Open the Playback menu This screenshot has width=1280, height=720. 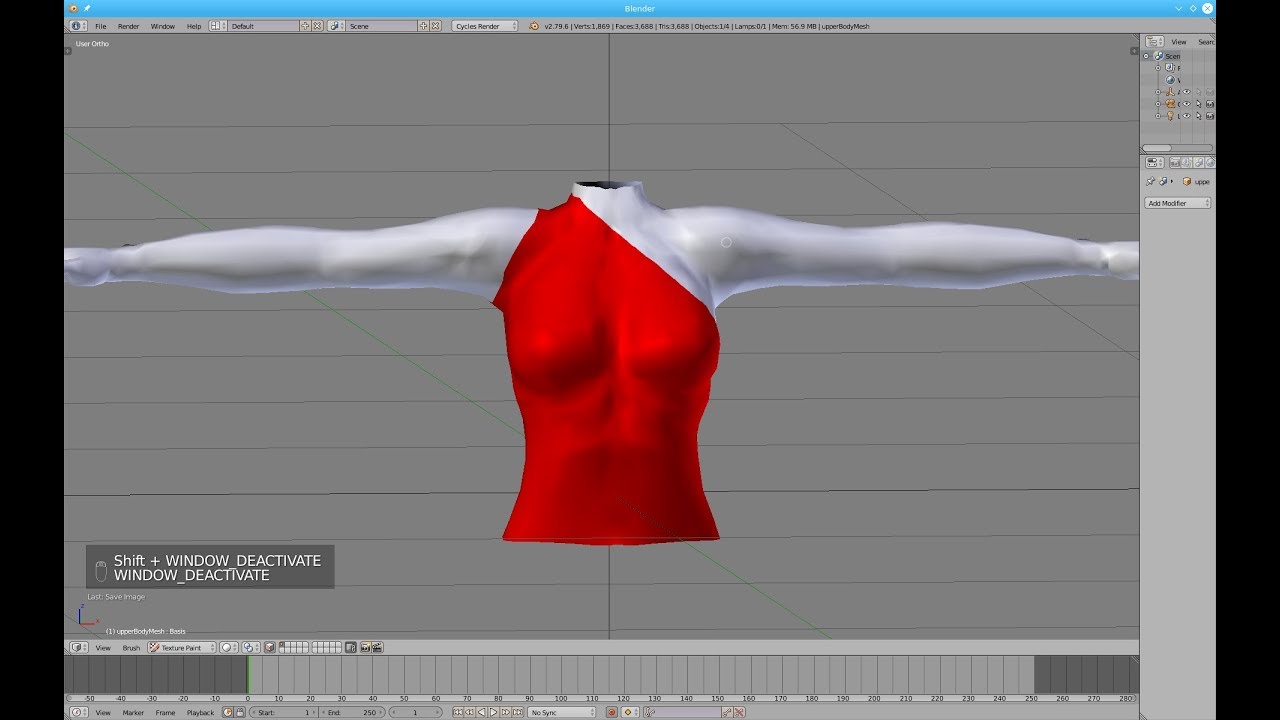pos(200,713)
